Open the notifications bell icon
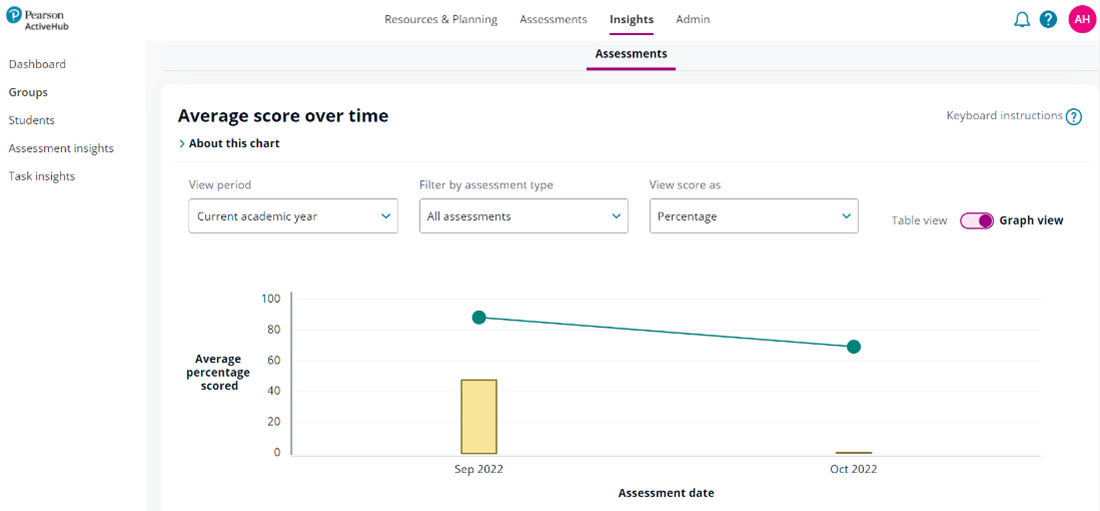Viewport: 1100px width, 511px height. [x=1021, y=20]
